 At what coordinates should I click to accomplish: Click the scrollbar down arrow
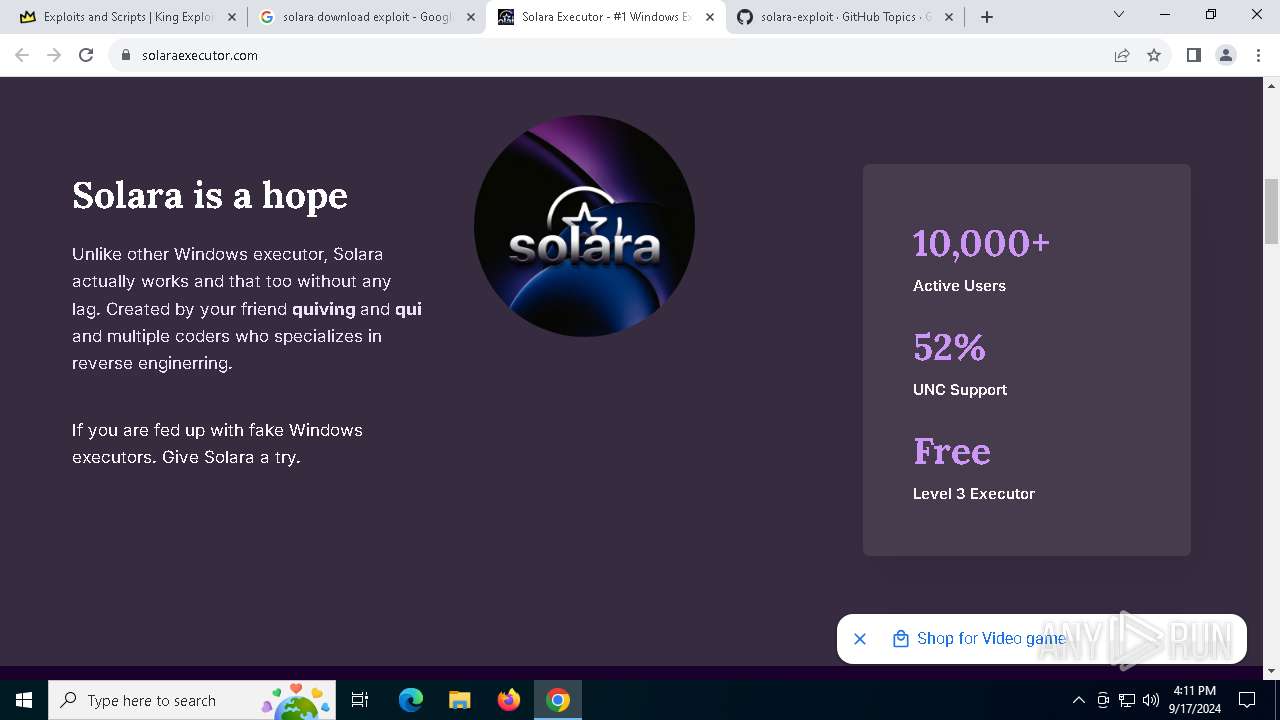tap(1271, 670)
